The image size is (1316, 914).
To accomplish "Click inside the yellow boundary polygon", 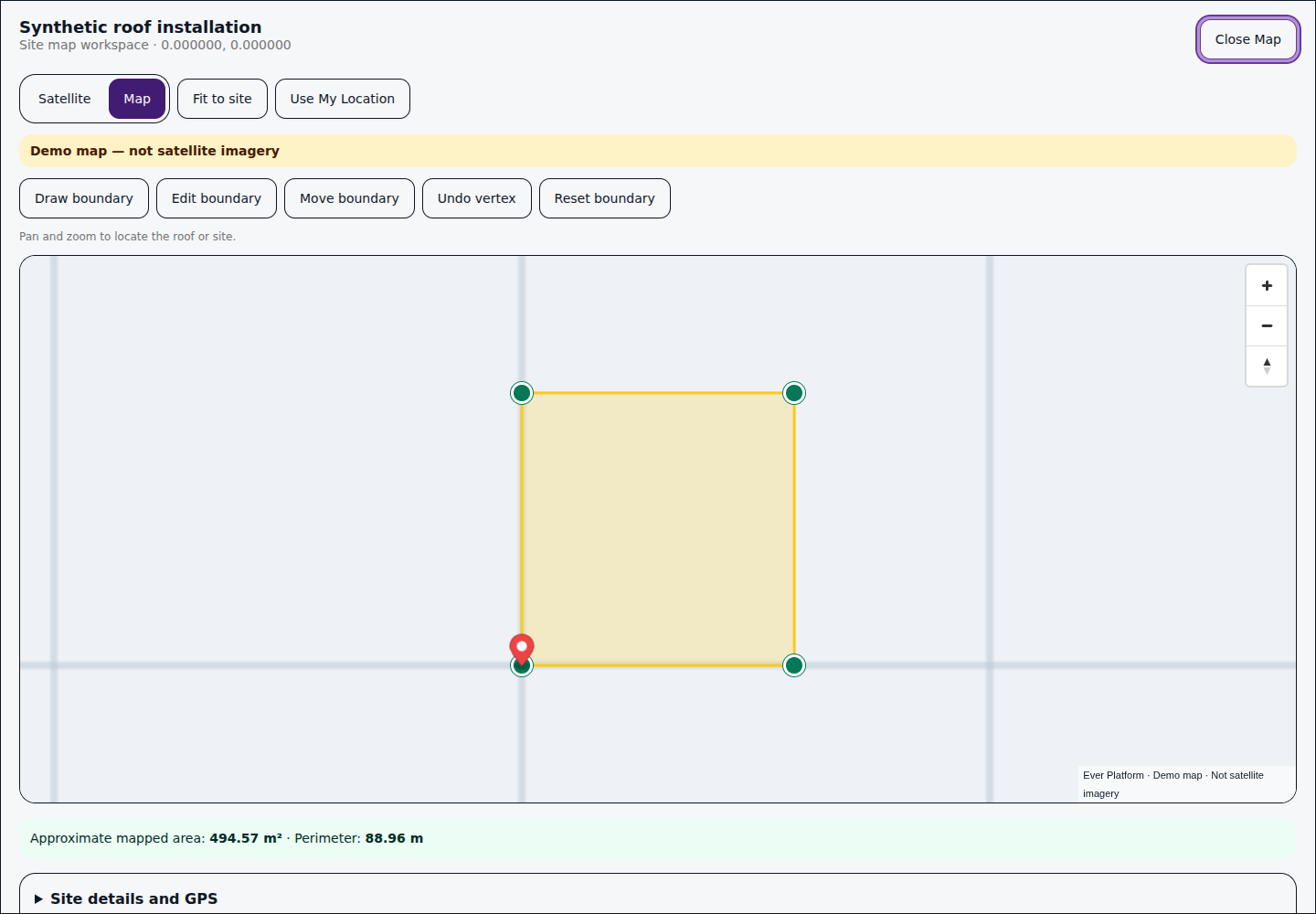I will coord(658,529).
